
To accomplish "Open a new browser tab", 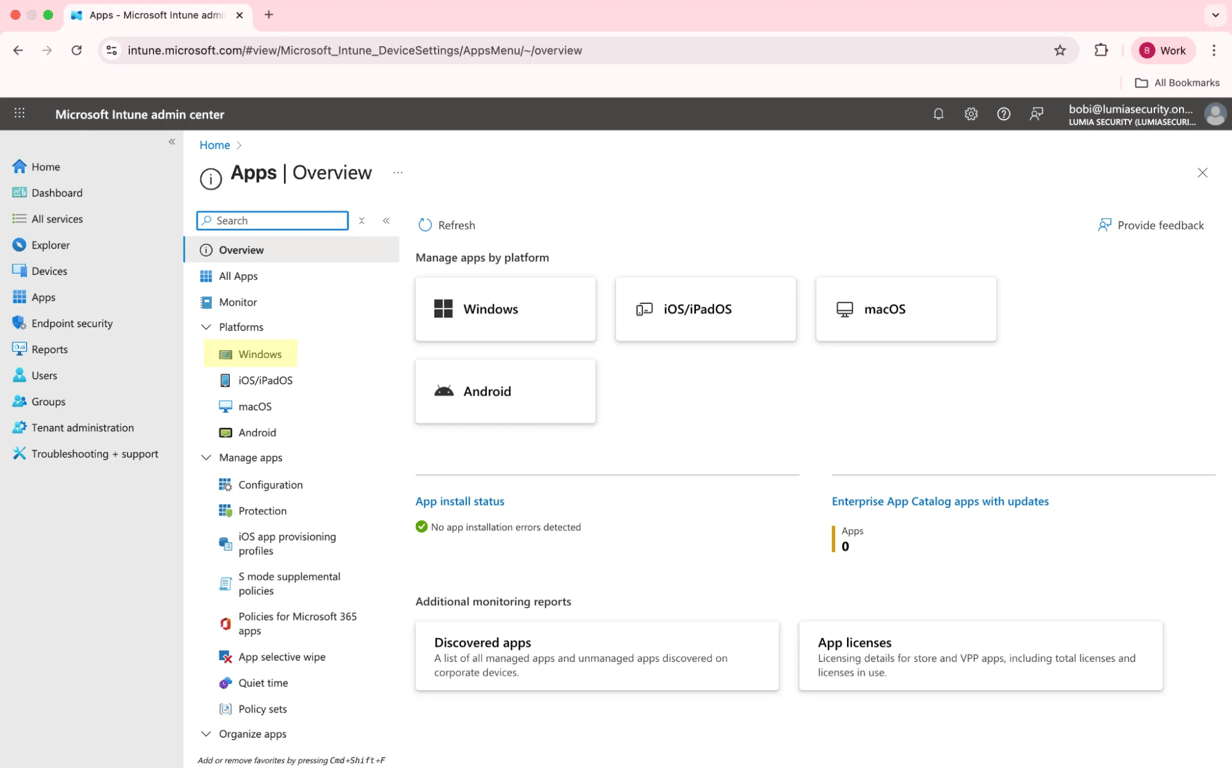I will (269, 15).
